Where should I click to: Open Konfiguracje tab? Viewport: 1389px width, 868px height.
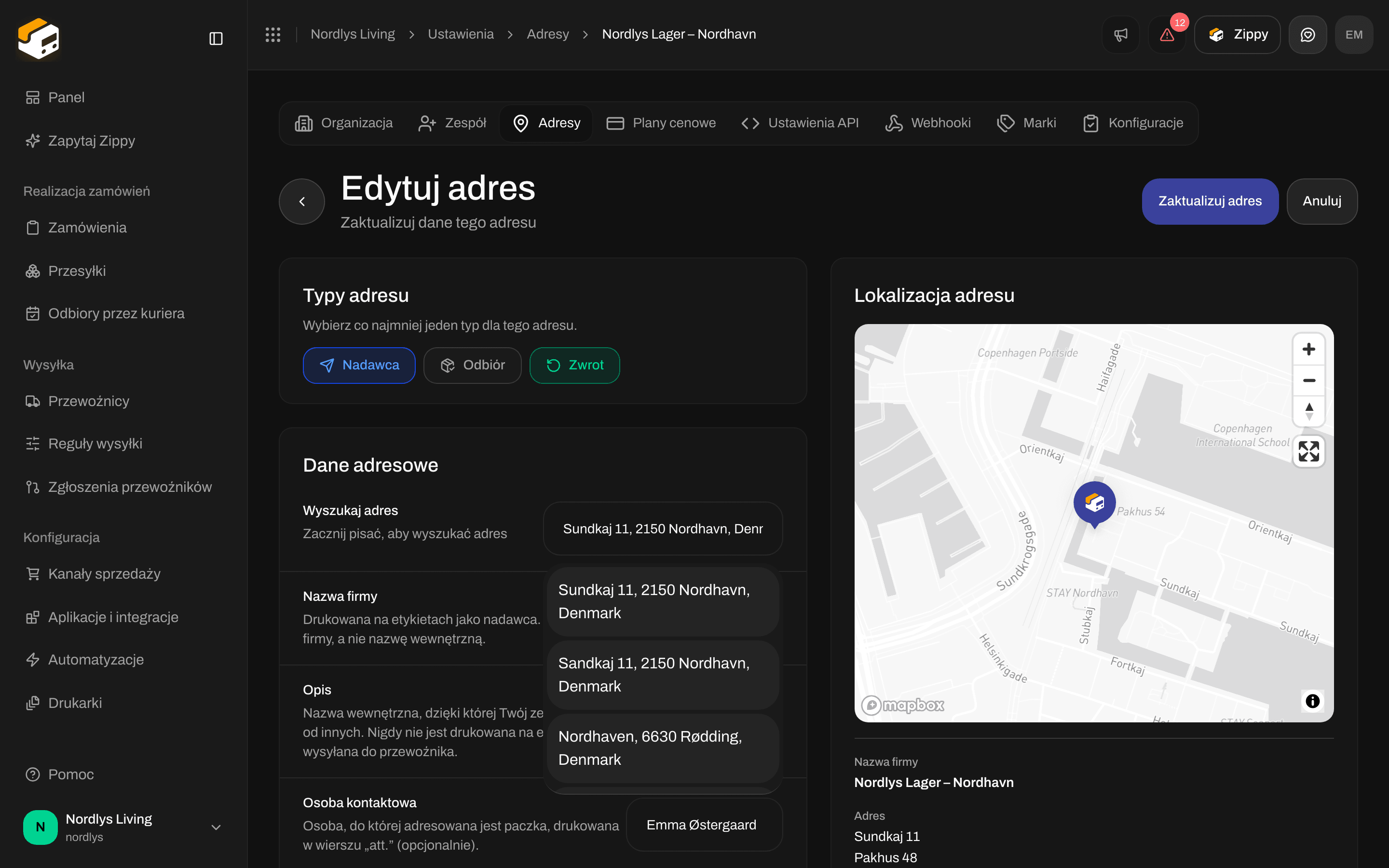1133,123
